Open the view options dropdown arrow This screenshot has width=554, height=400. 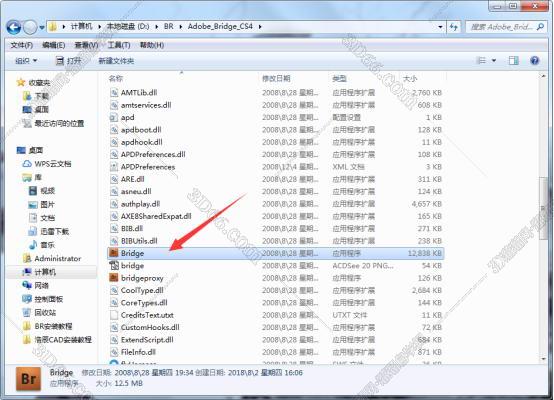(494, 61)
